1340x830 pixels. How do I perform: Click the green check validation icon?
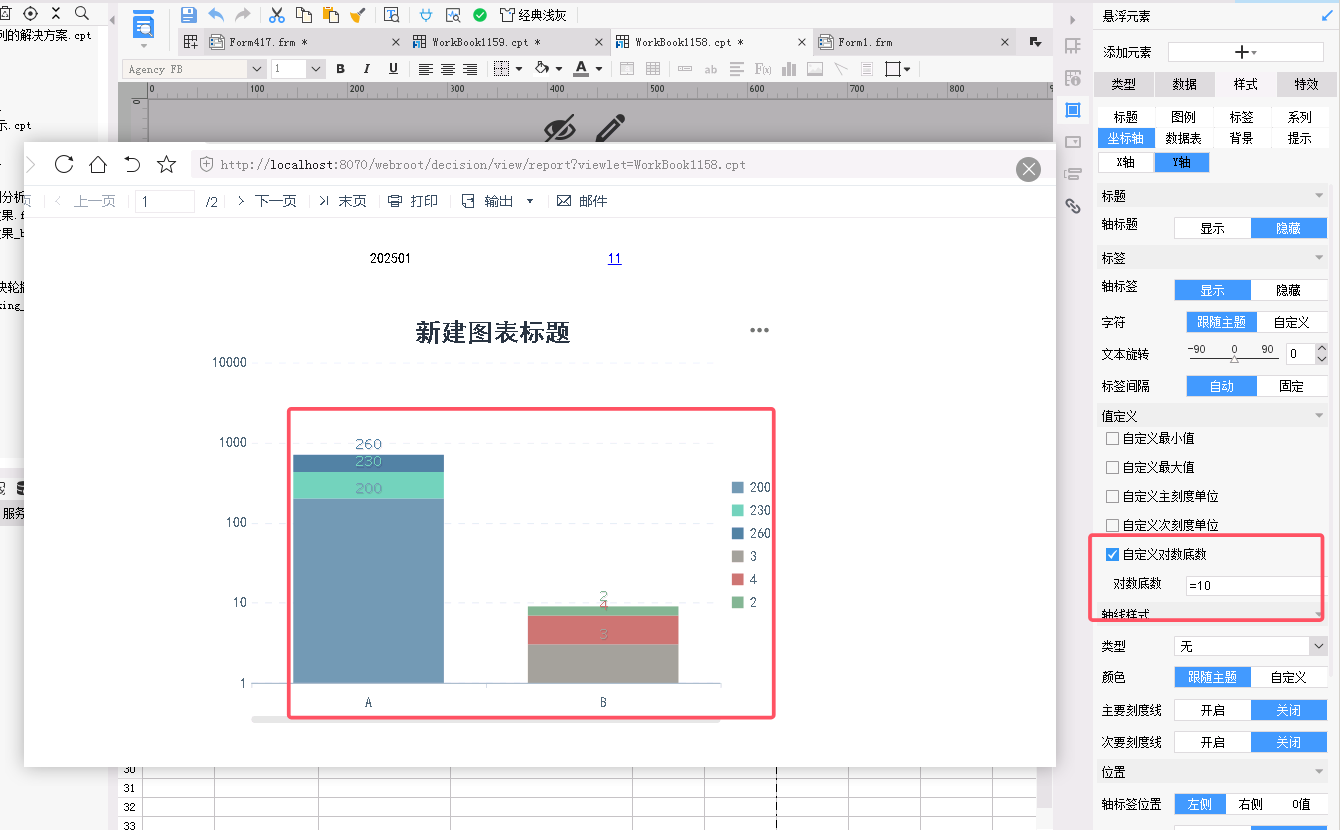coord(480,15)
